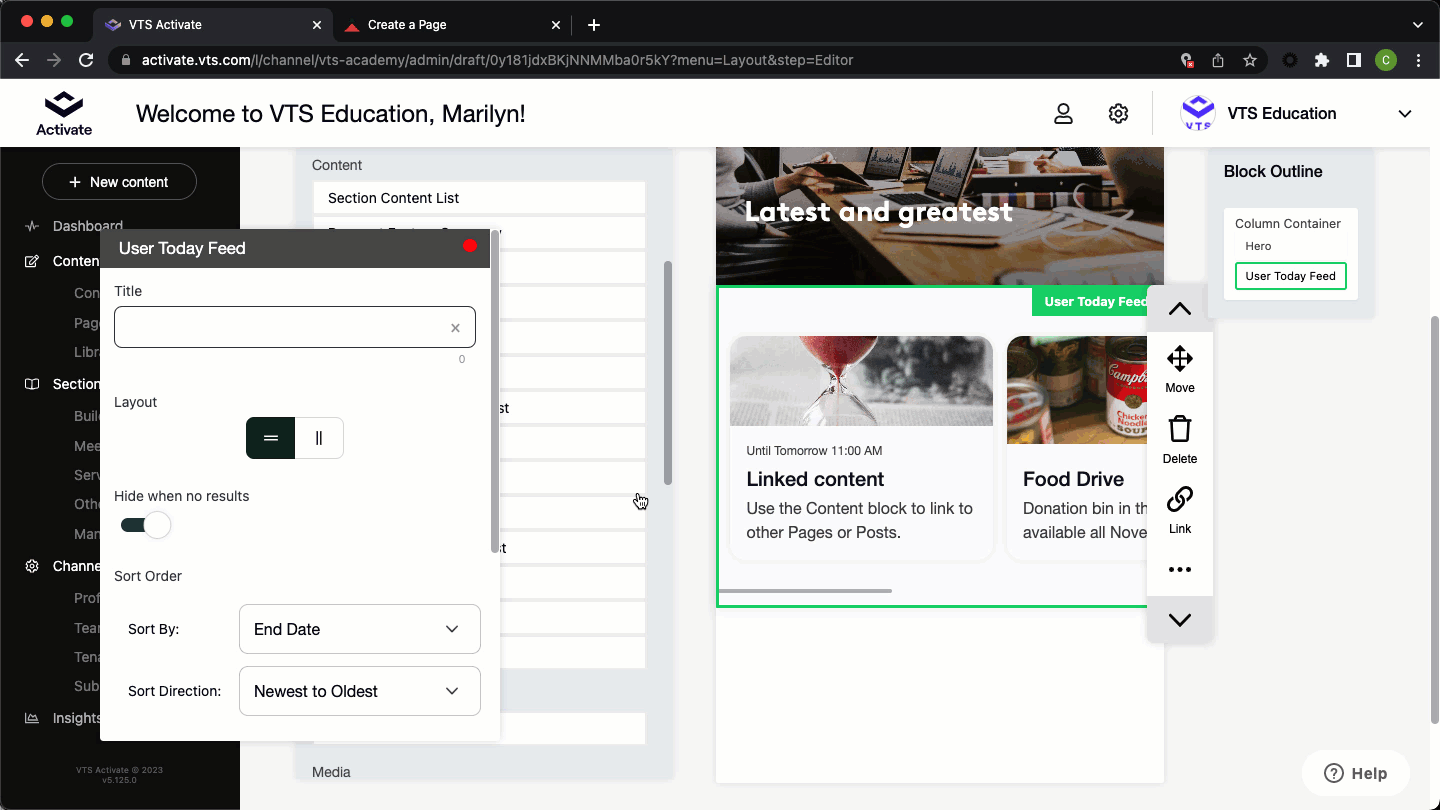
Task: Click the browser side panel icon
Action: (1353, 60)
